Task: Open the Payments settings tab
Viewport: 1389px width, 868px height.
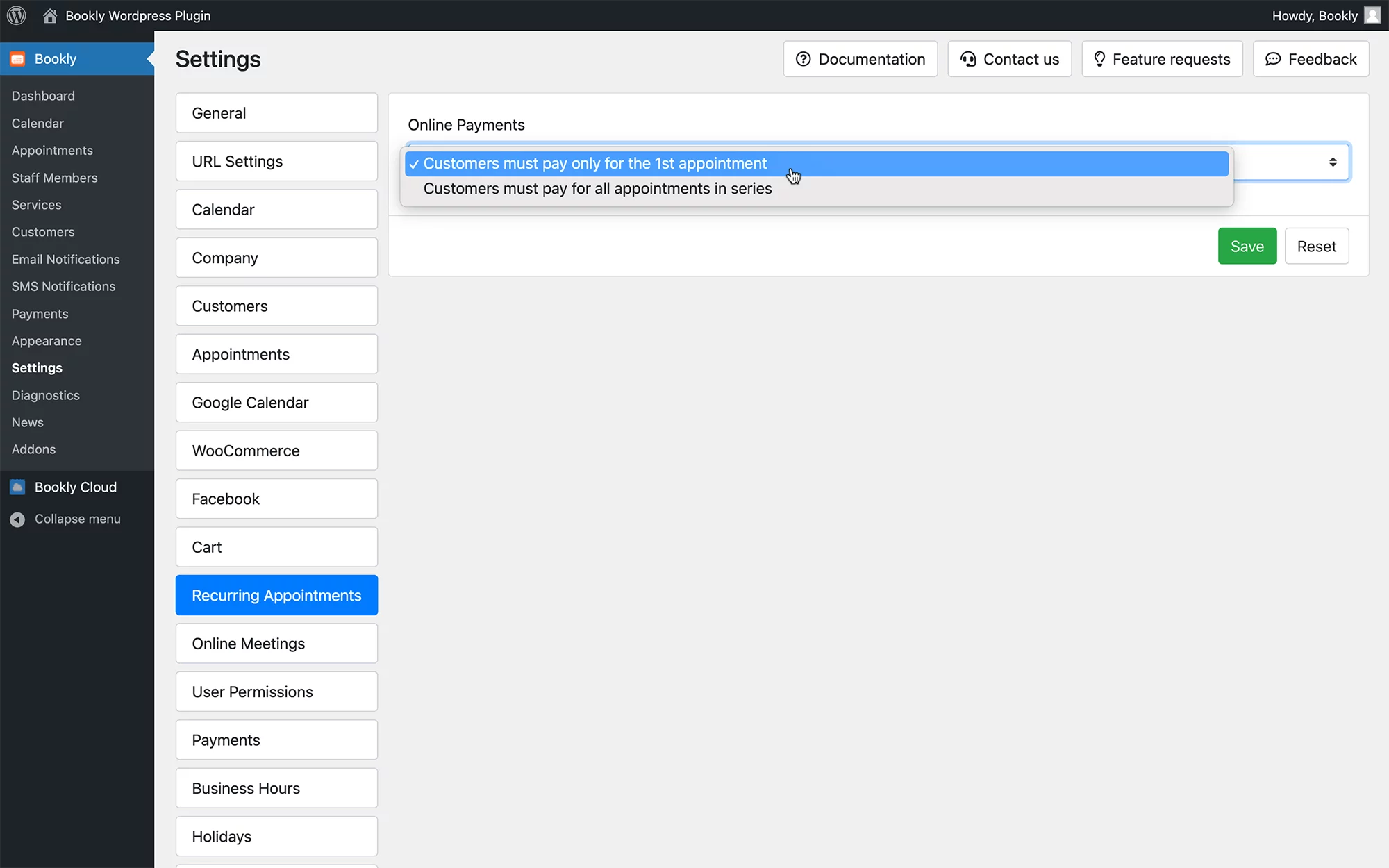Action: (276, 740)
